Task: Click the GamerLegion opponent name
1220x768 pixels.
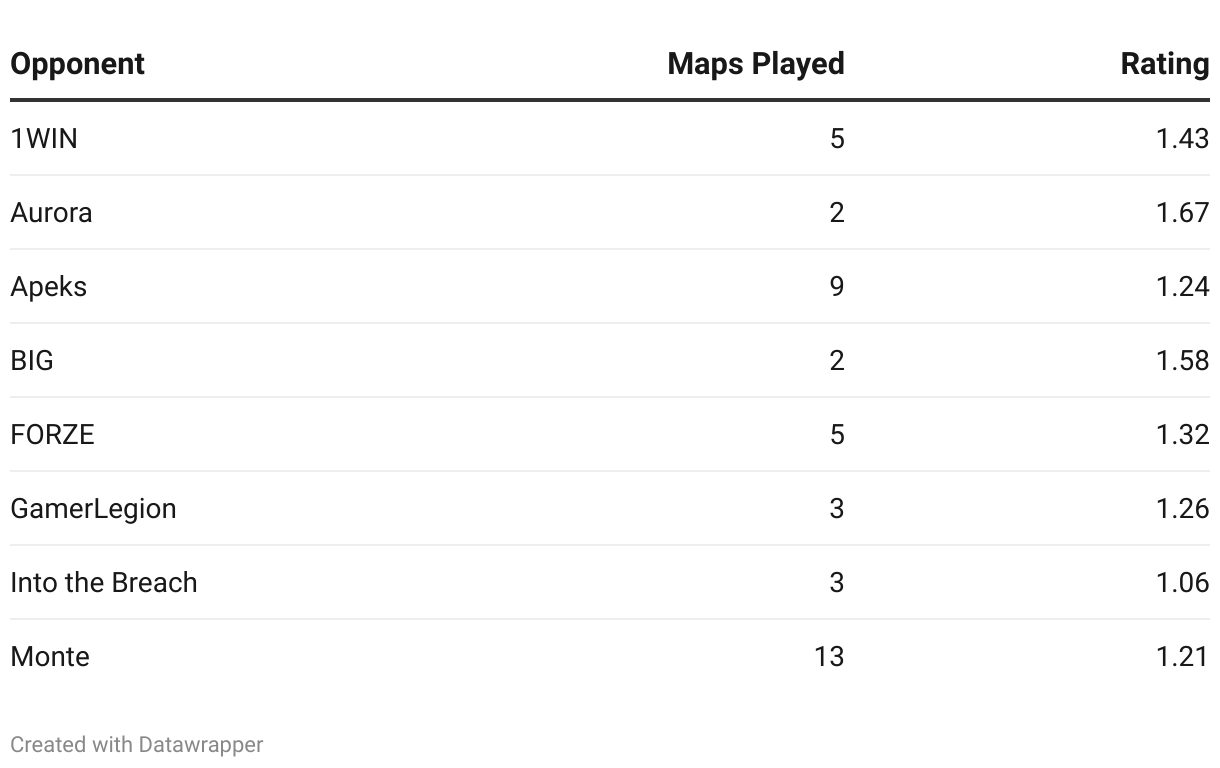Action: pyautogui.click(x=93, y=508)
